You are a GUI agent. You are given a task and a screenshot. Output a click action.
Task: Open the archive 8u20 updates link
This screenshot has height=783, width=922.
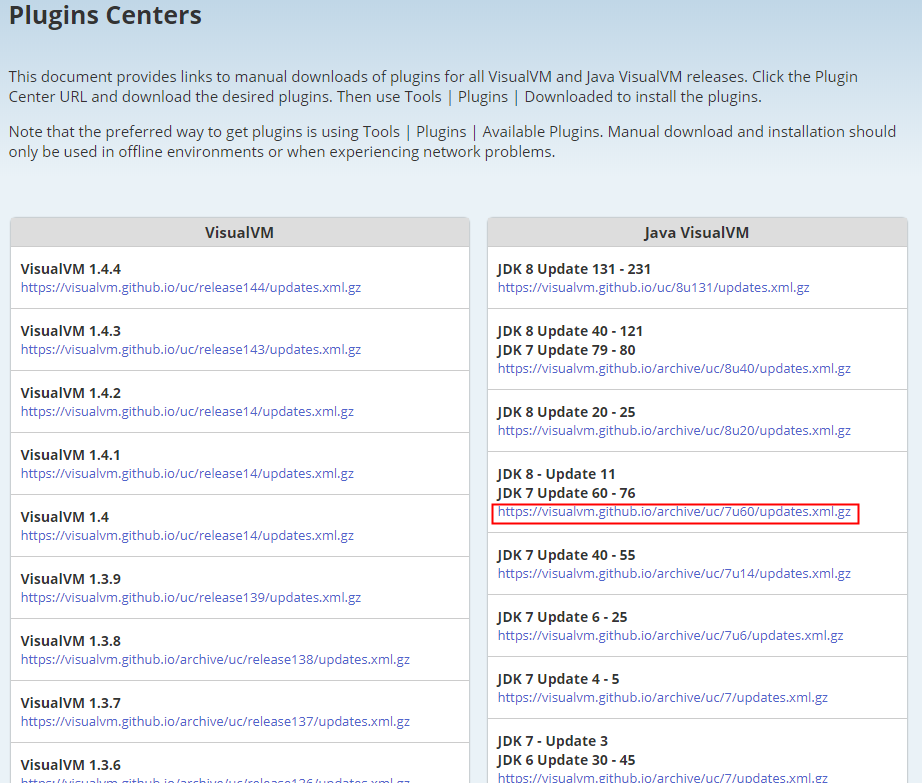tap(674, 430)
